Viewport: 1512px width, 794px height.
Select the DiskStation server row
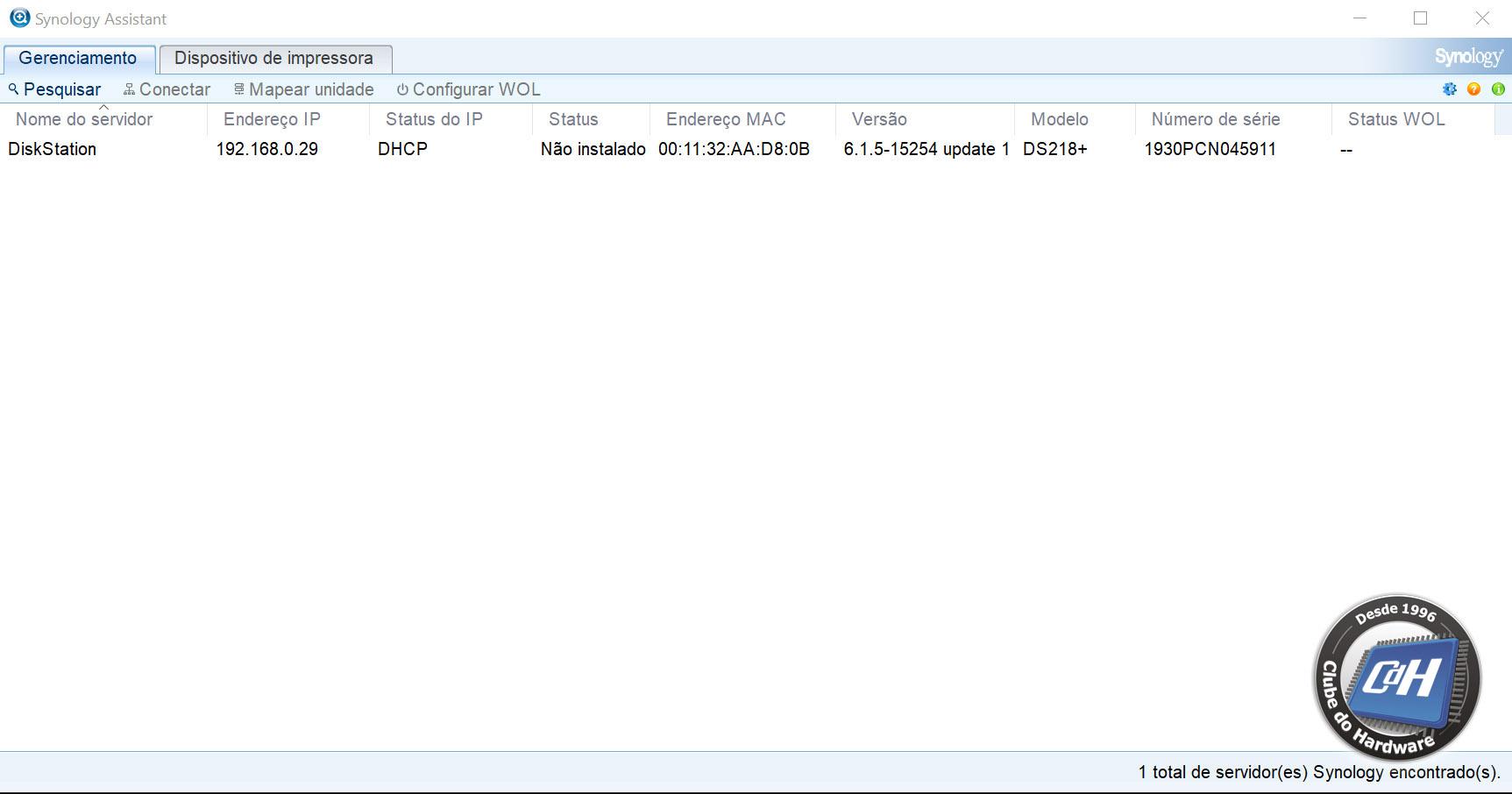tap(747, 149)
